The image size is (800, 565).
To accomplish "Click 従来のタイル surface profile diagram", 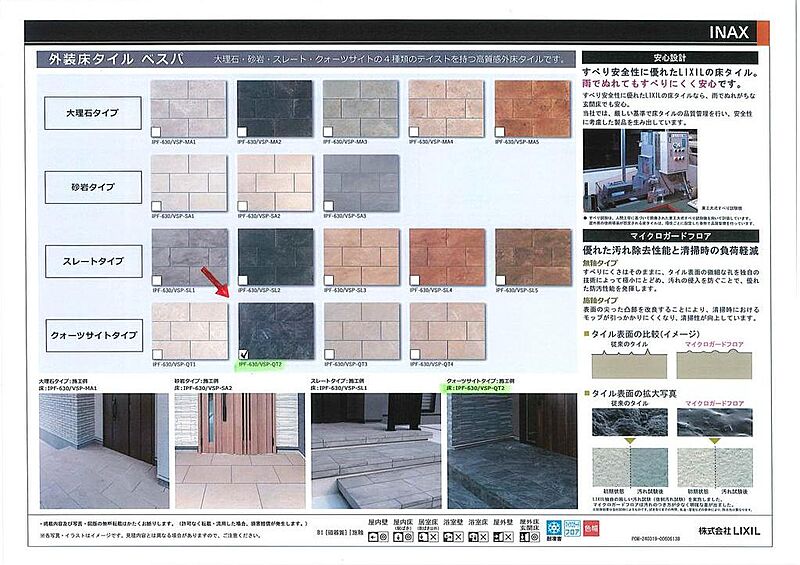I will pyautogui.click(x=629, y=364).
